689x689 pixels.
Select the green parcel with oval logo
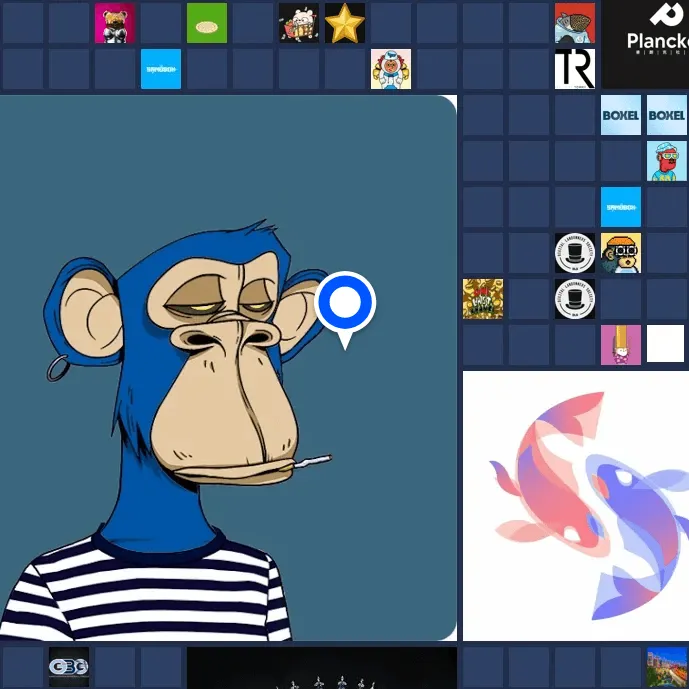pyautogui.click(x=207, y=23)
